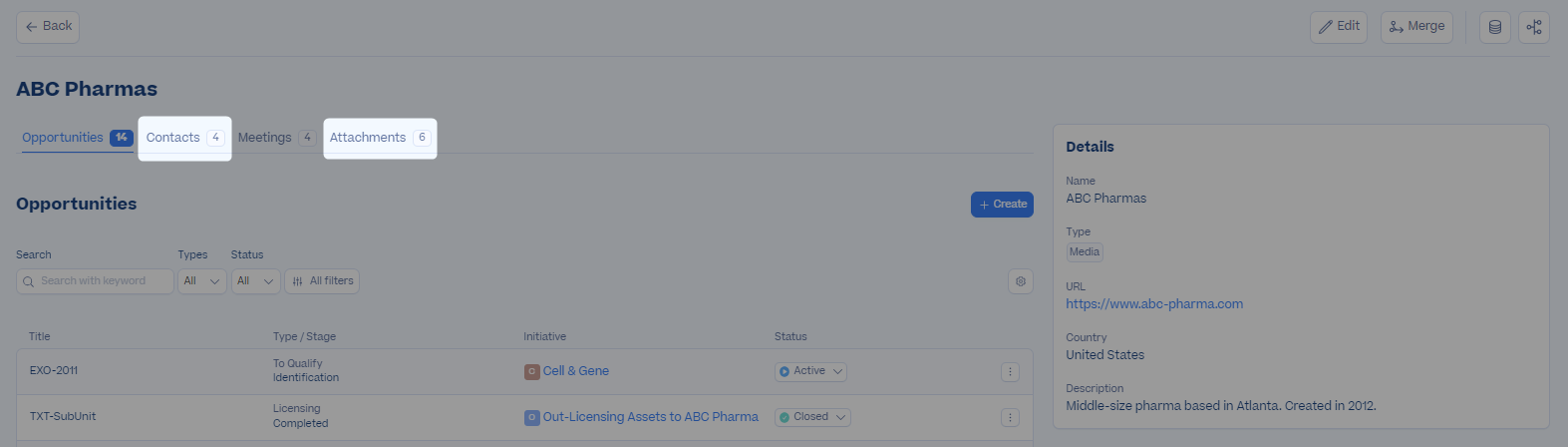Open row menu for EXO-2011
This screenshot has height=447, width=1568.
[1010, 371]
